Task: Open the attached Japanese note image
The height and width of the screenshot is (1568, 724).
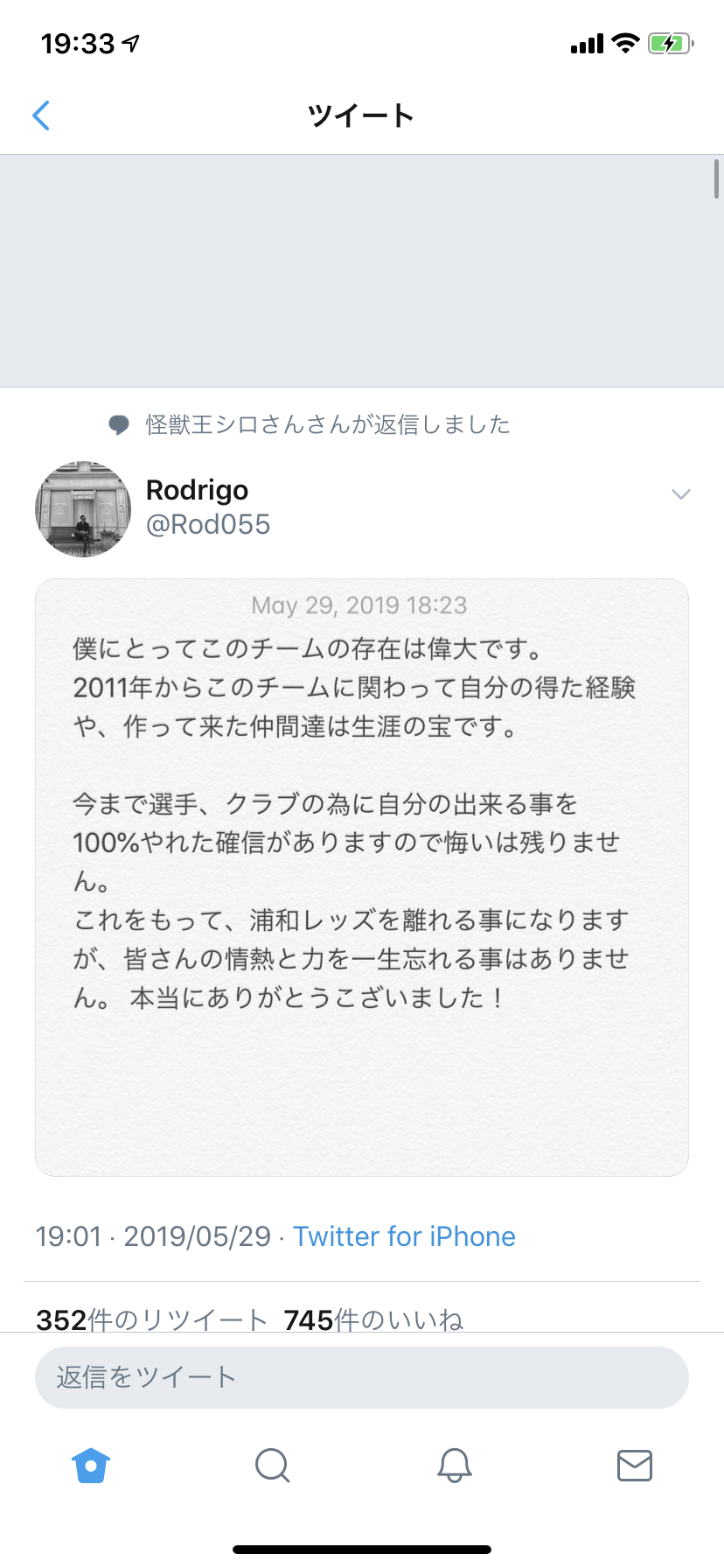Action: pyautogui.click(x=361, y=877)
